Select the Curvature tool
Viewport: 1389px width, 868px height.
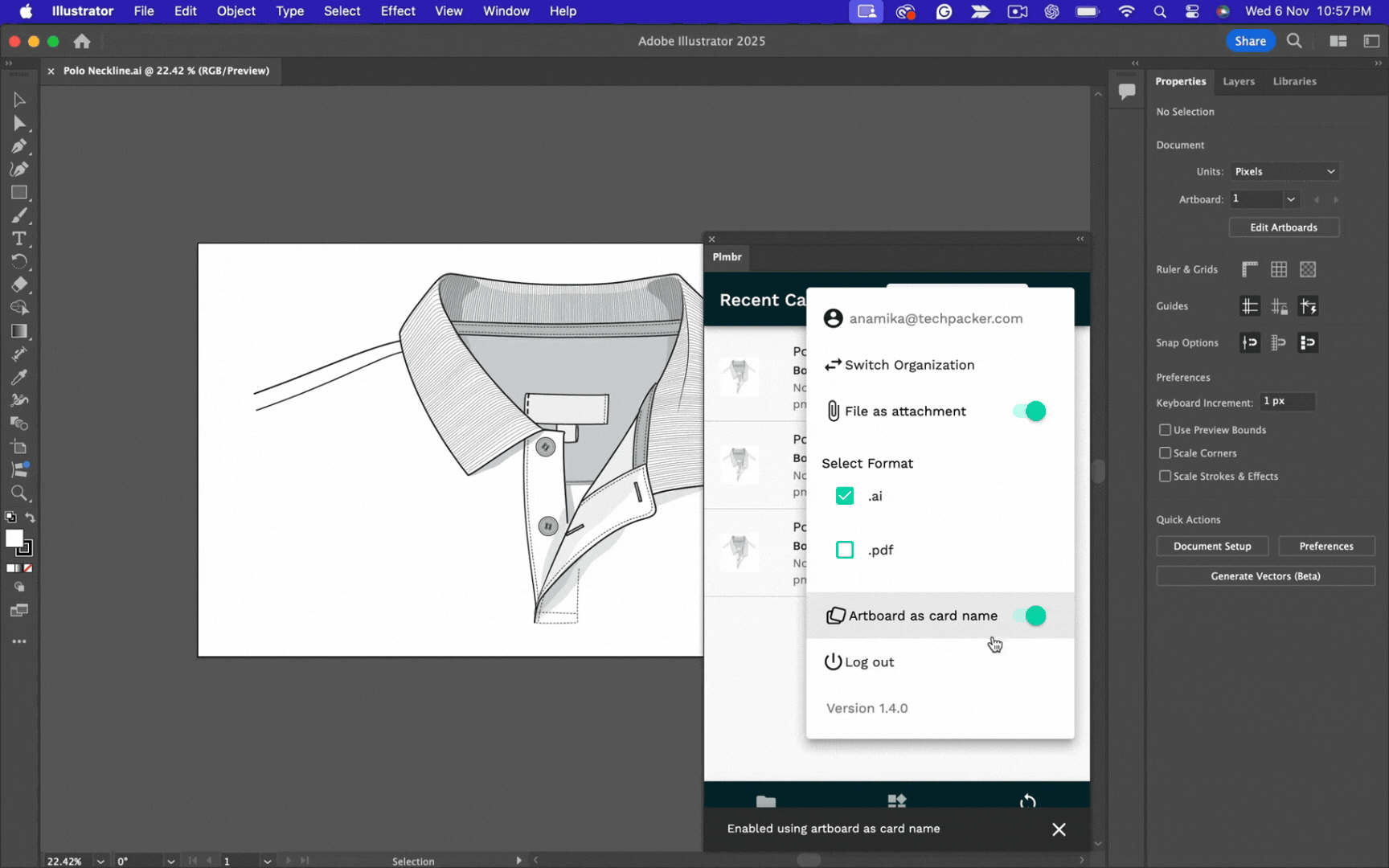19,170
